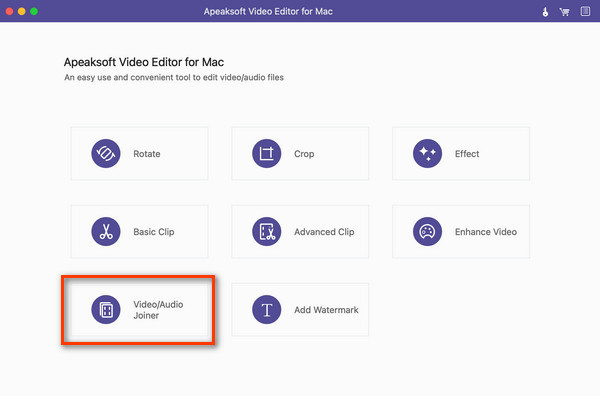Screen dimensions: 600x396
Task: Close the window with red button
Action: coord(10,11)
